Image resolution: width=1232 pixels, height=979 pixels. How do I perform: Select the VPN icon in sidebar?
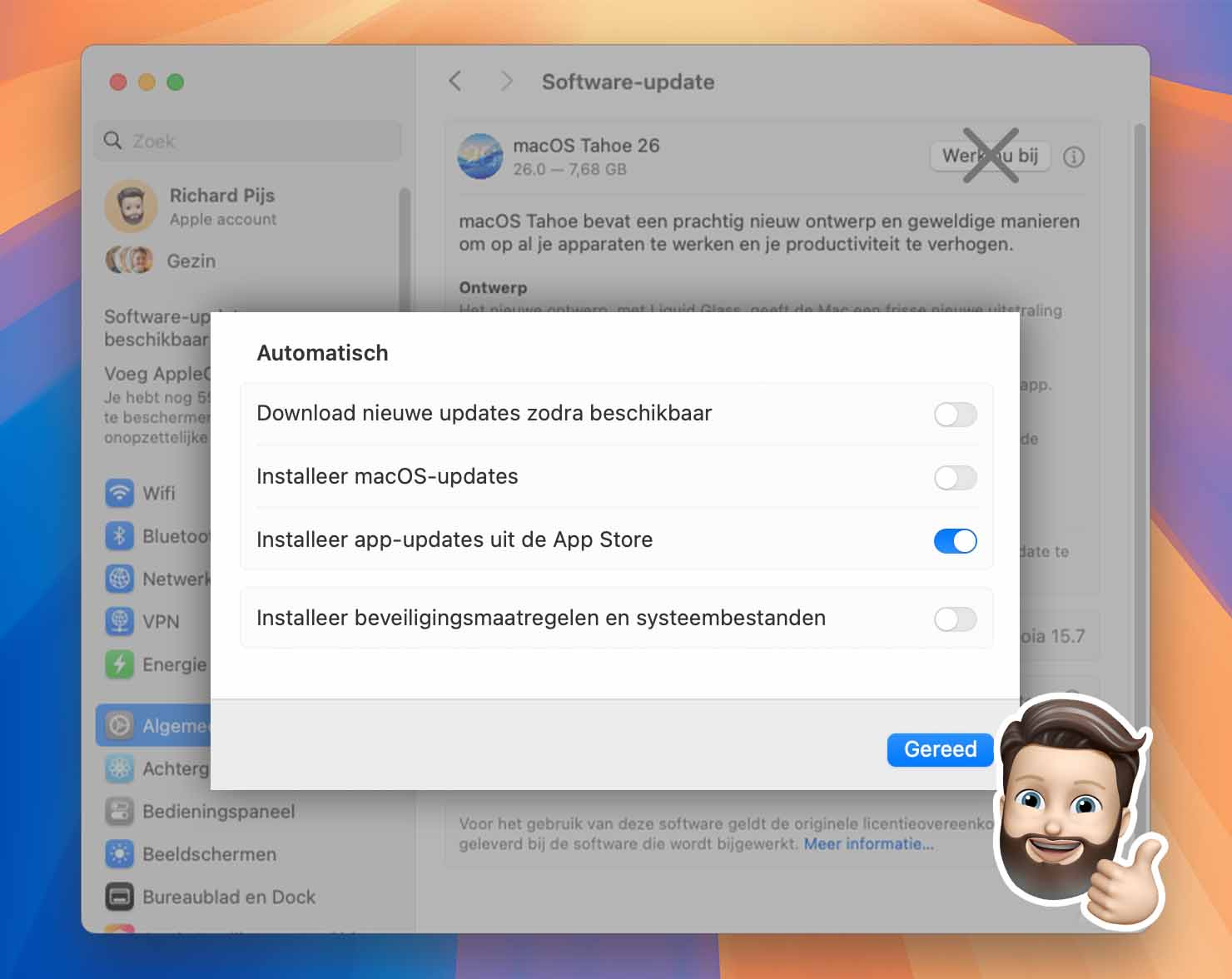point(120,621)
